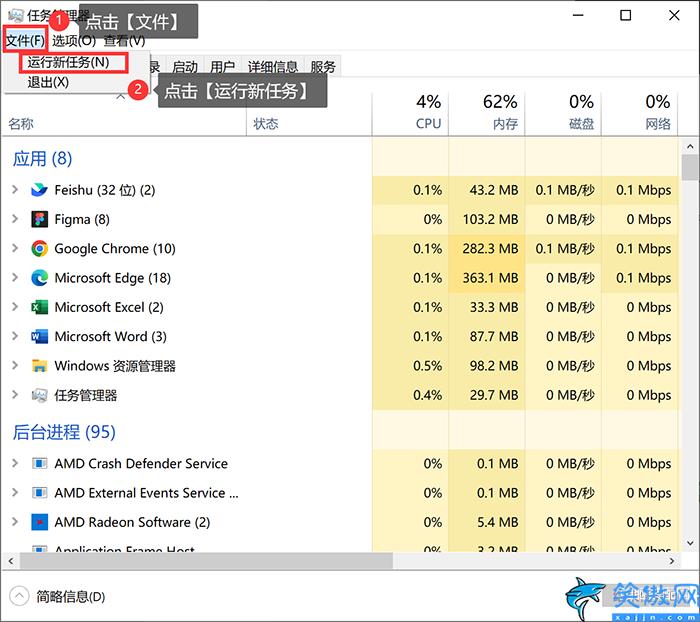This screenshot has width=700, height=622.
Task: Click the 简略信息 collapse arrow icon
Action: pyautogui.click(x=19, y=596)
